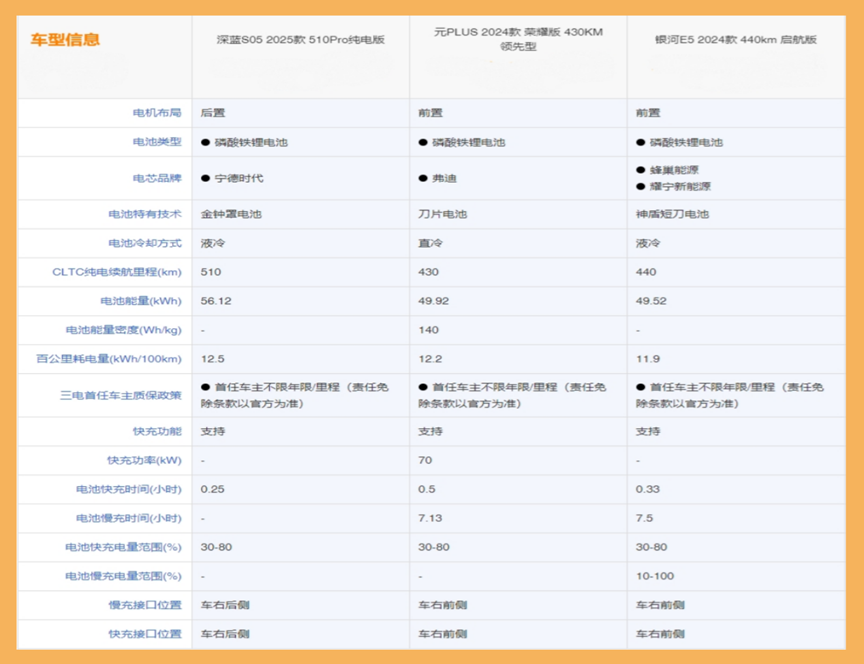Click the 430 range value
The width and height of the screenshot is (864, 664).
pos(429,272)
